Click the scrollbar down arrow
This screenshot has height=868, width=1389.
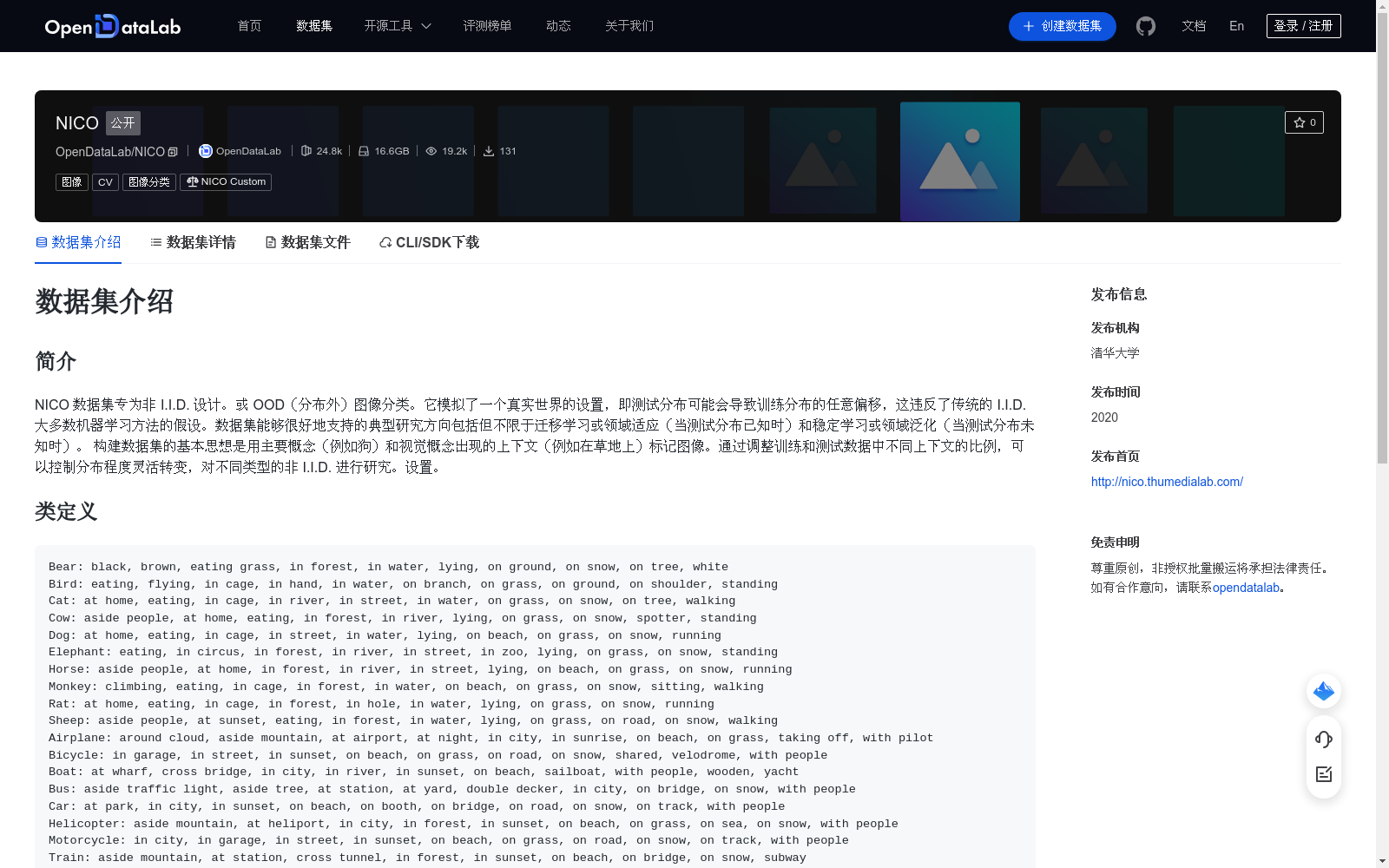(1382, 861)
